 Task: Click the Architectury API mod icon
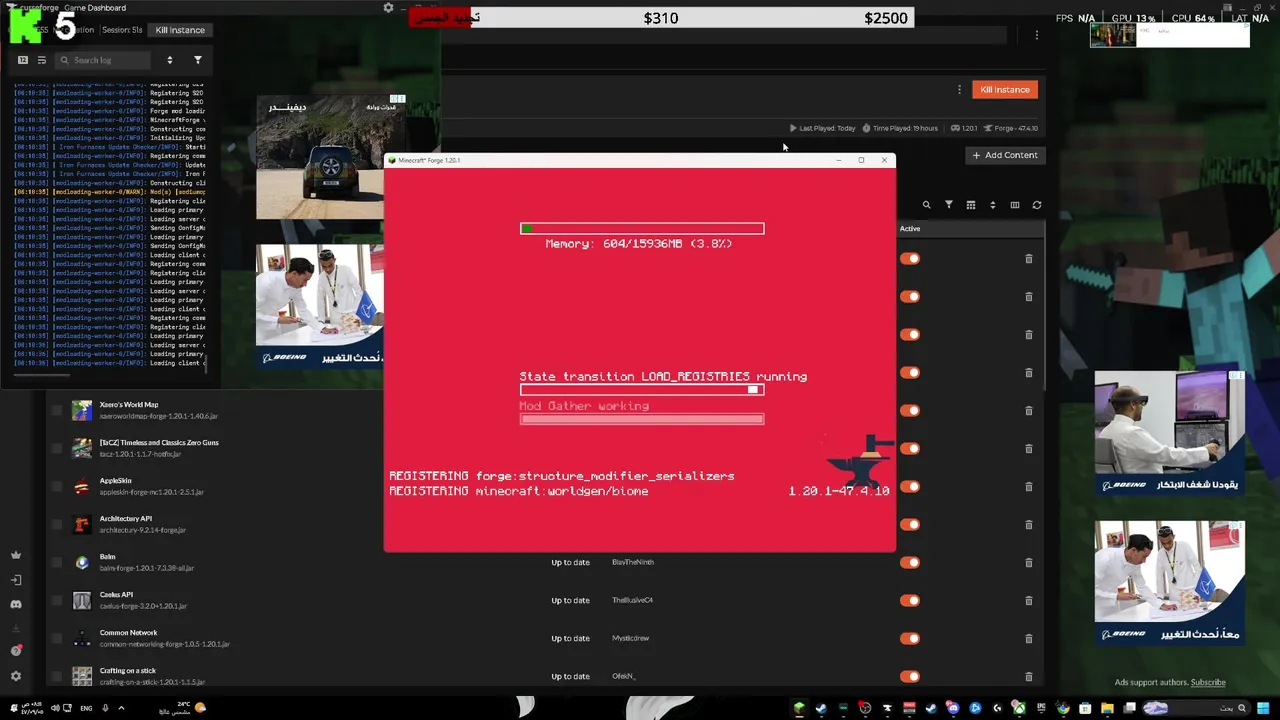pos(82,524)
